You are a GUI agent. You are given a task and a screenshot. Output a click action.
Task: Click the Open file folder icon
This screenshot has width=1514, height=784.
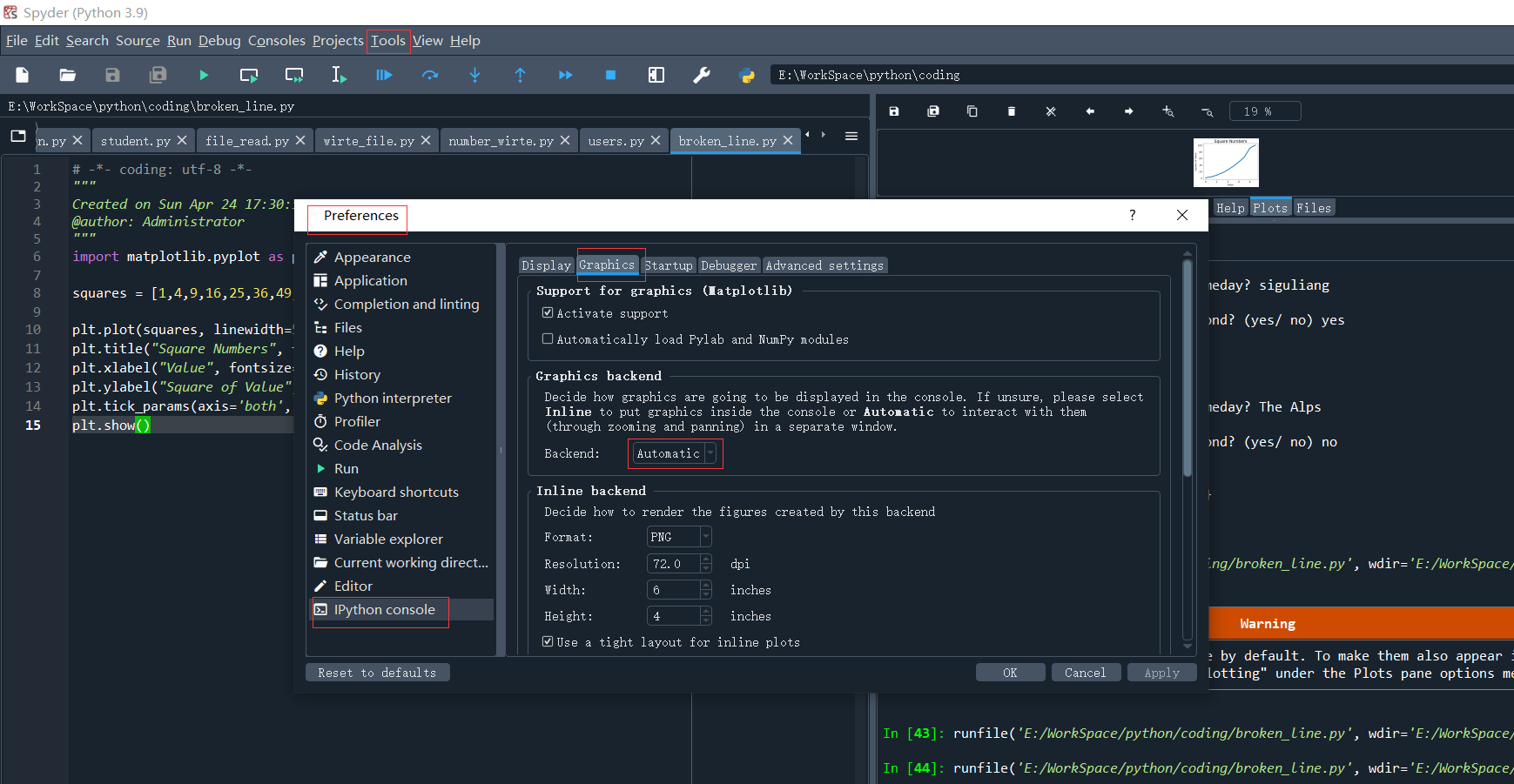pyautogui.click(x=68, y=76)
